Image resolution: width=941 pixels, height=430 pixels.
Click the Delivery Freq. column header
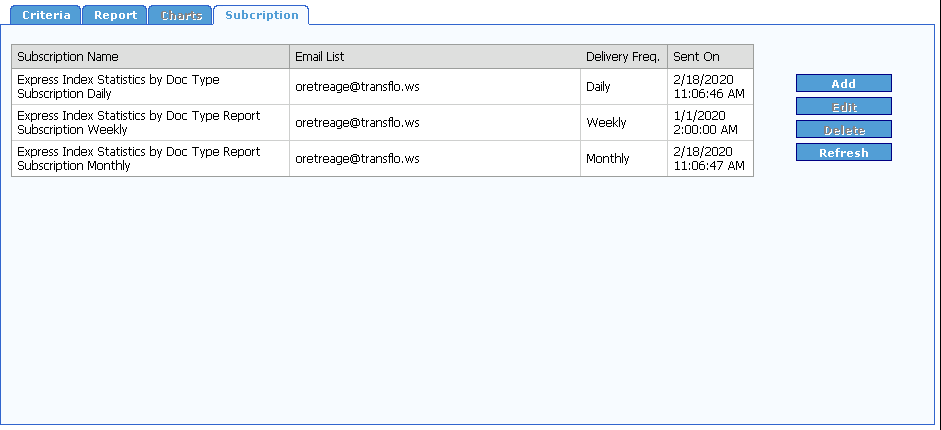(624, 56)
